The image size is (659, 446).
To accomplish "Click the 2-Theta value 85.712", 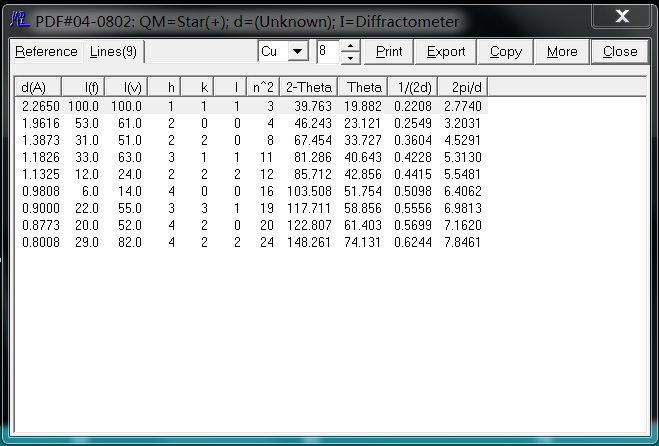I will (x=313, y=174).
